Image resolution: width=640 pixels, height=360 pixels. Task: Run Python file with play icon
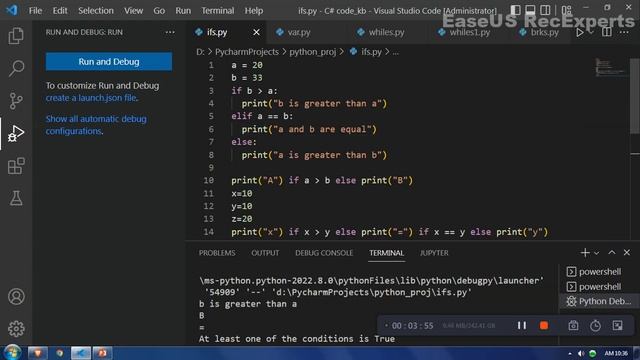pyautogui.click(x=580, y=32)
